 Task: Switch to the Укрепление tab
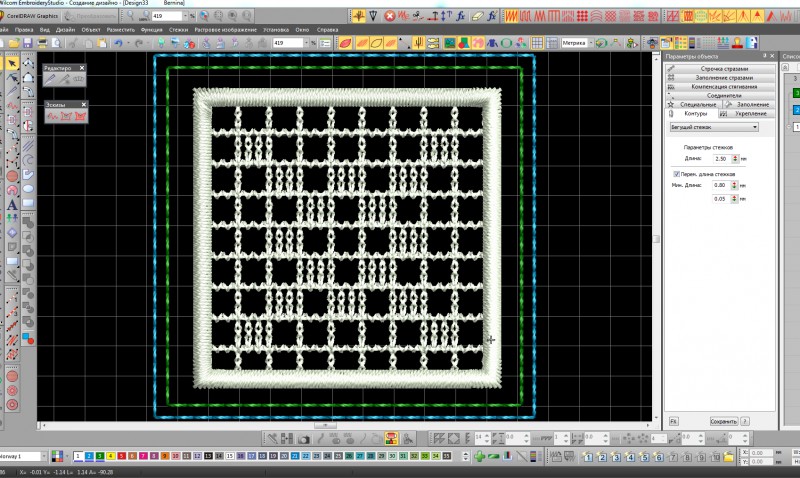[x=746, y=113]
